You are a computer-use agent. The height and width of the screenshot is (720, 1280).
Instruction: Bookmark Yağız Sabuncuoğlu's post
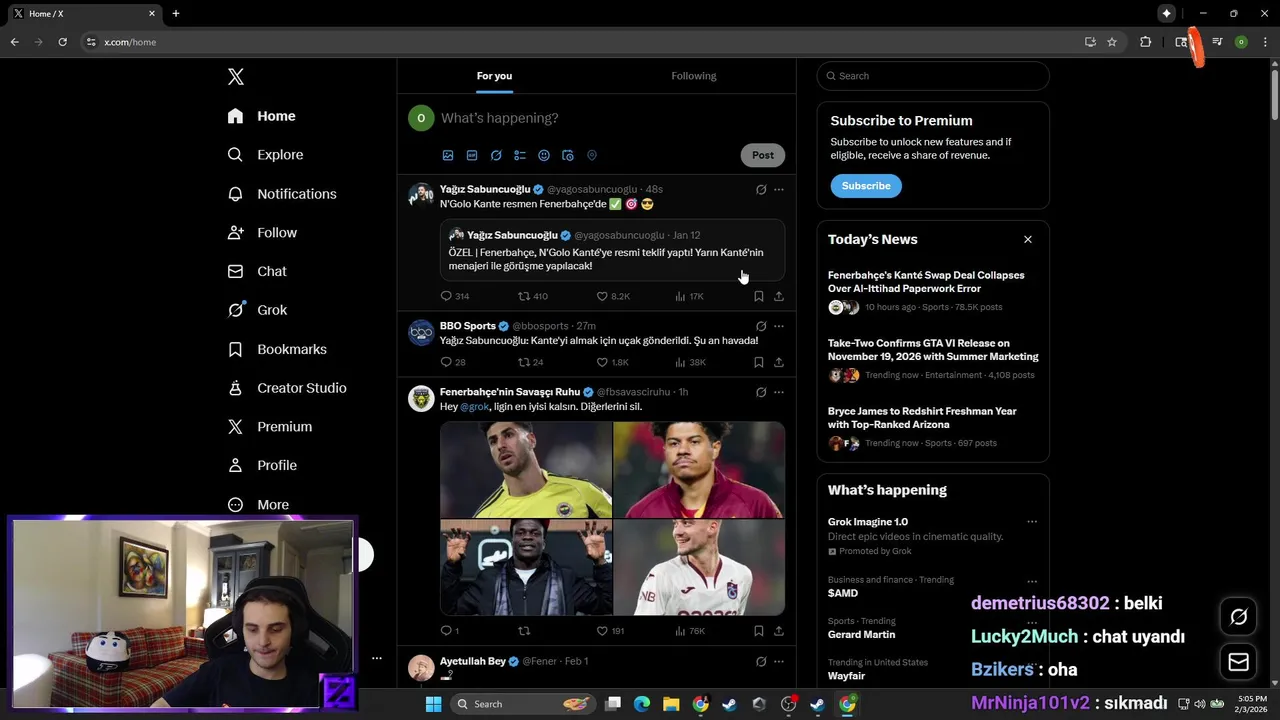(759, 296)
